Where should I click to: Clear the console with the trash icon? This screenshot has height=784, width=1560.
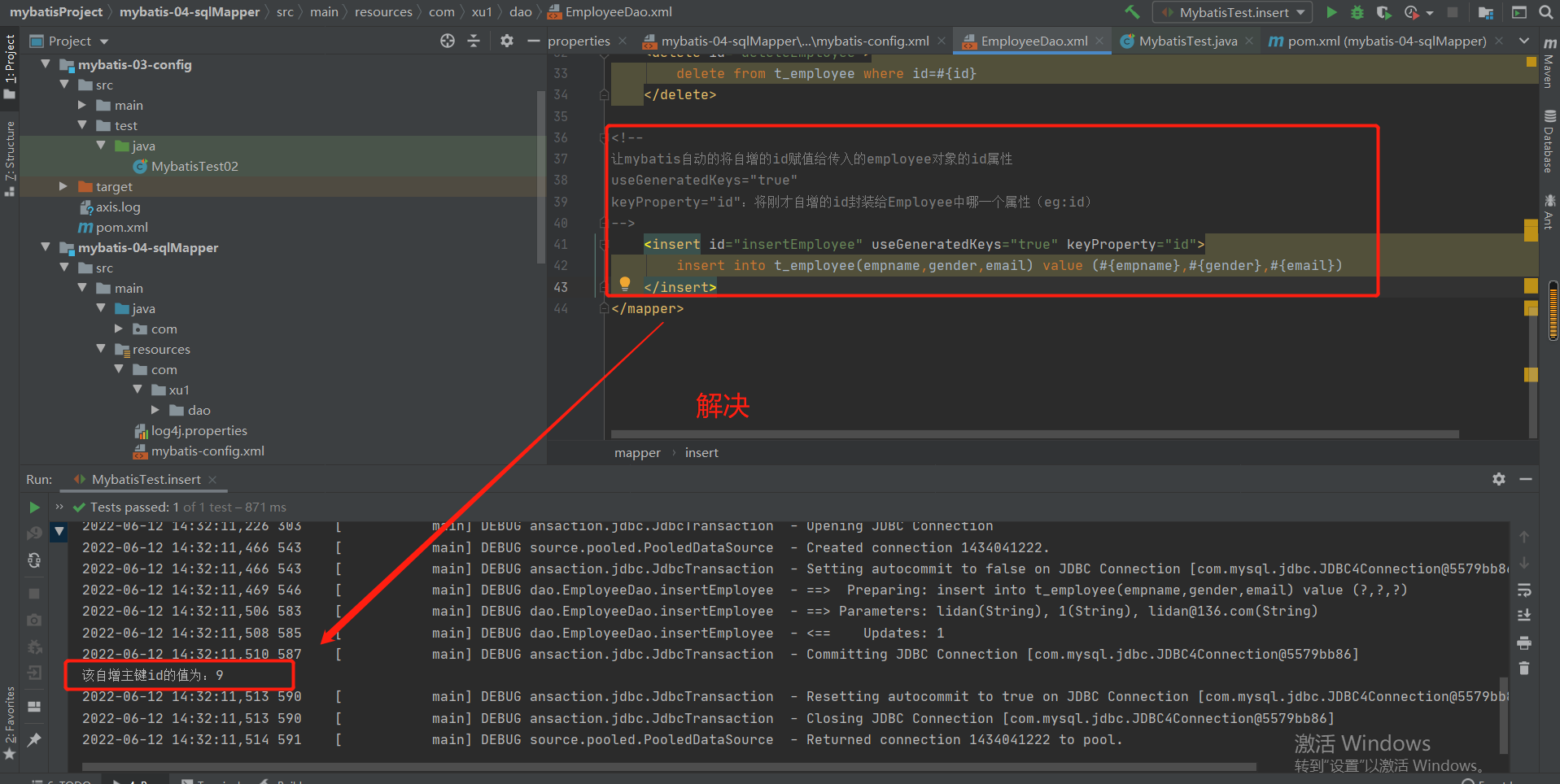coord(1524,669)
